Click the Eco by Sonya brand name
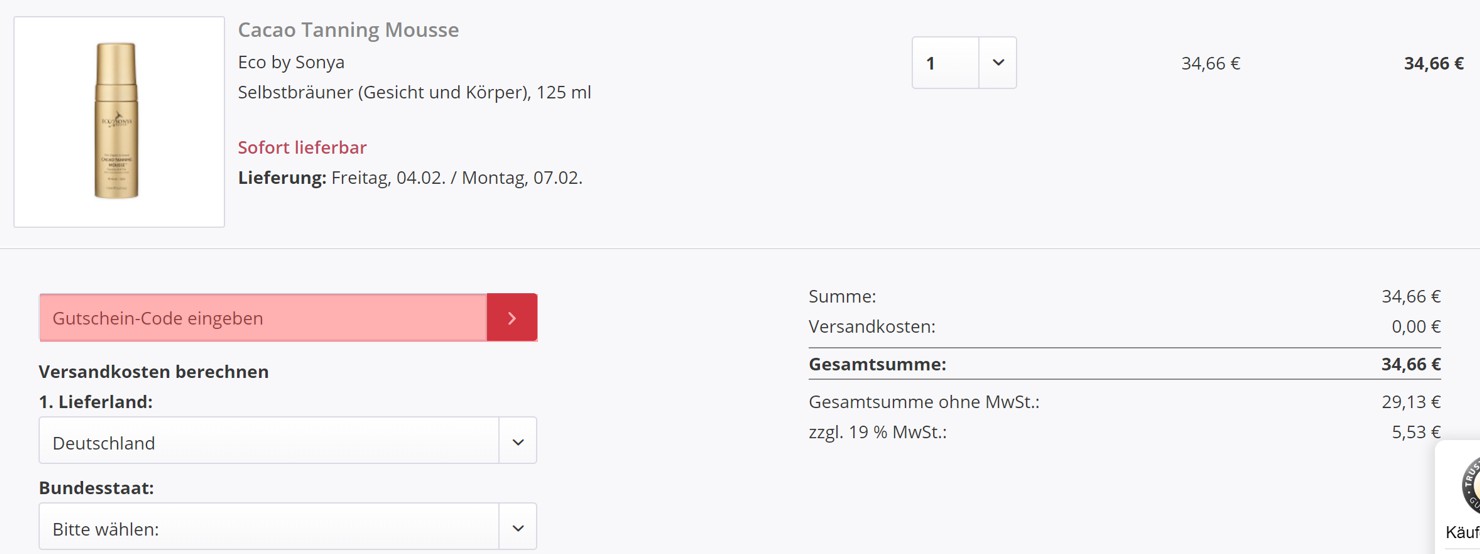 pos(291,62)
